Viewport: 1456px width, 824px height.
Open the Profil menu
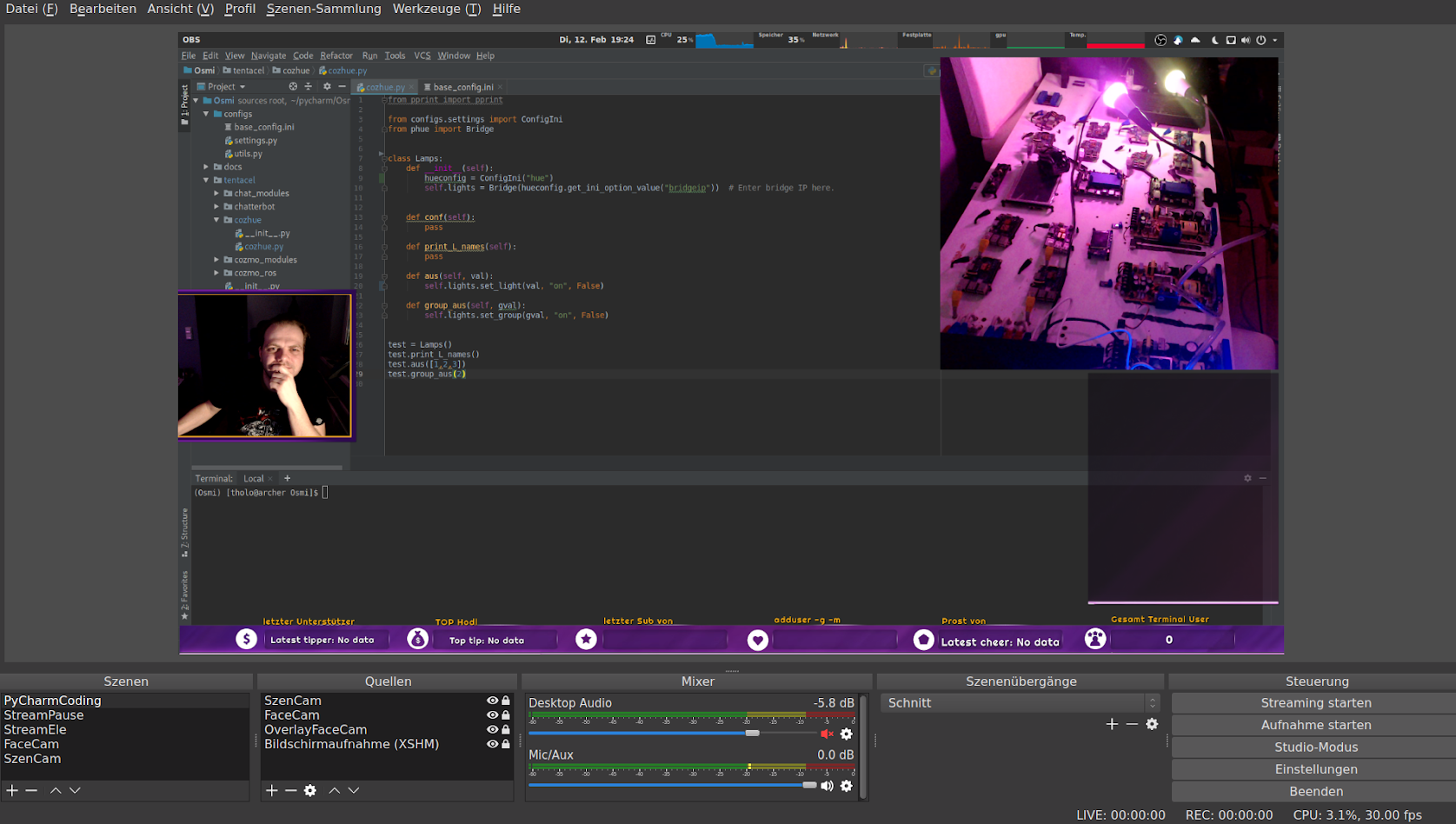tap(240, 9)
